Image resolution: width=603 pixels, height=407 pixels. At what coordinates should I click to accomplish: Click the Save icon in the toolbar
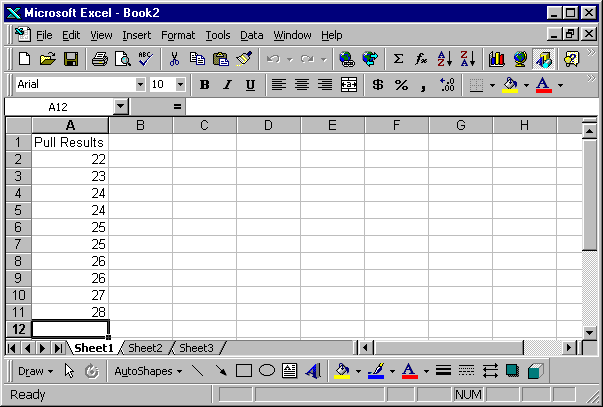tap(71, 59)
